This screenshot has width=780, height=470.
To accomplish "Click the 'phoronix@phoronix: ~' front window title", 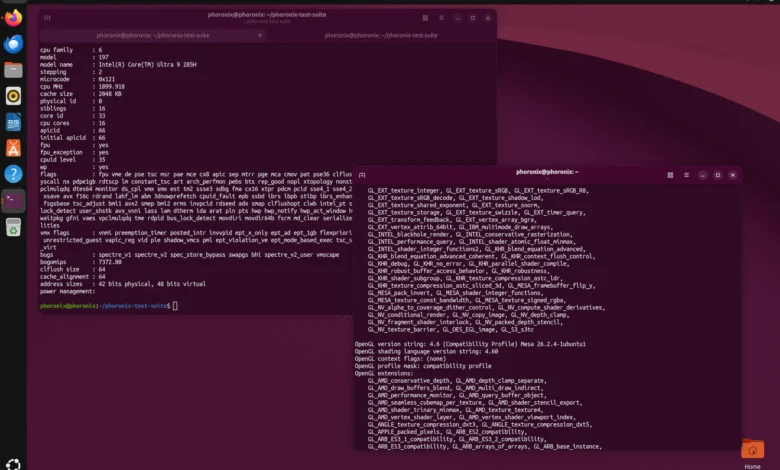I will (547, 172).
